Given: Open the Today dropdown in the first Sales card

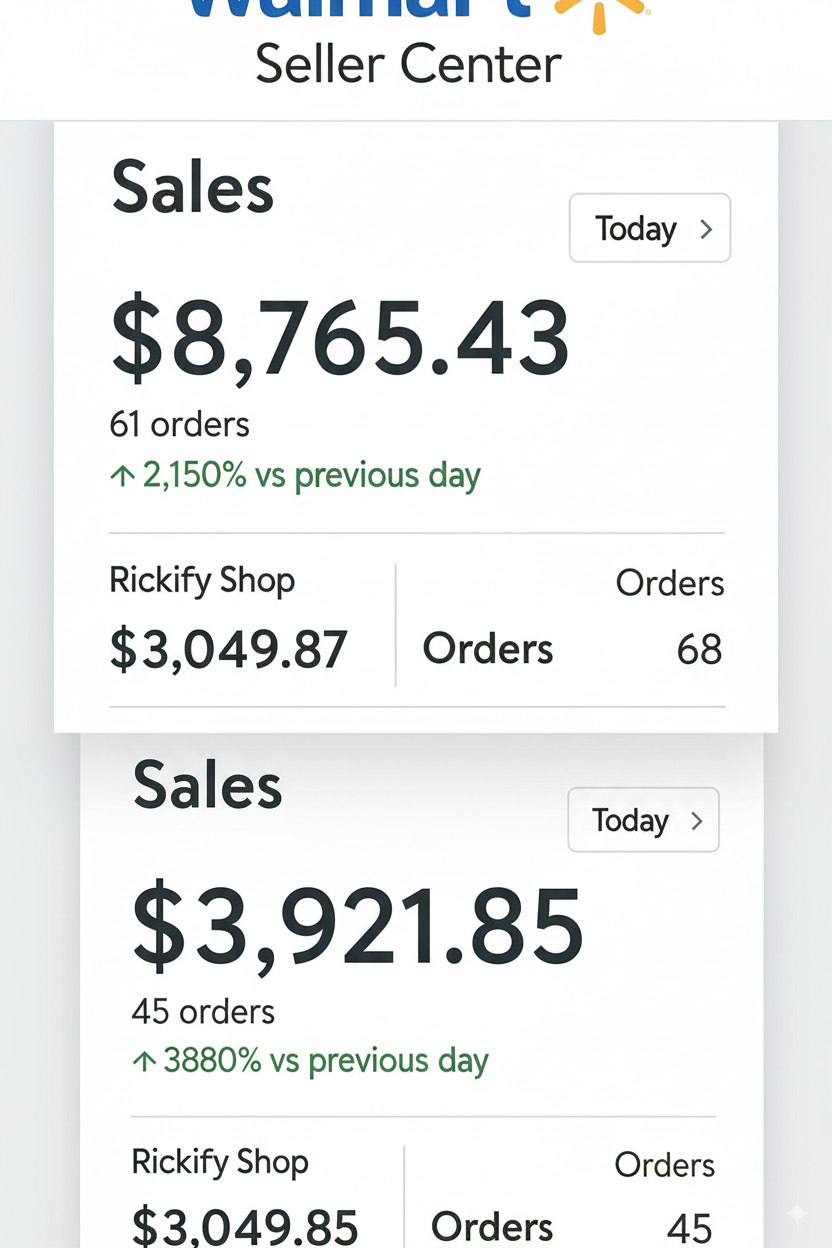Looking at the screenshot, I should [x=649, y=229].
